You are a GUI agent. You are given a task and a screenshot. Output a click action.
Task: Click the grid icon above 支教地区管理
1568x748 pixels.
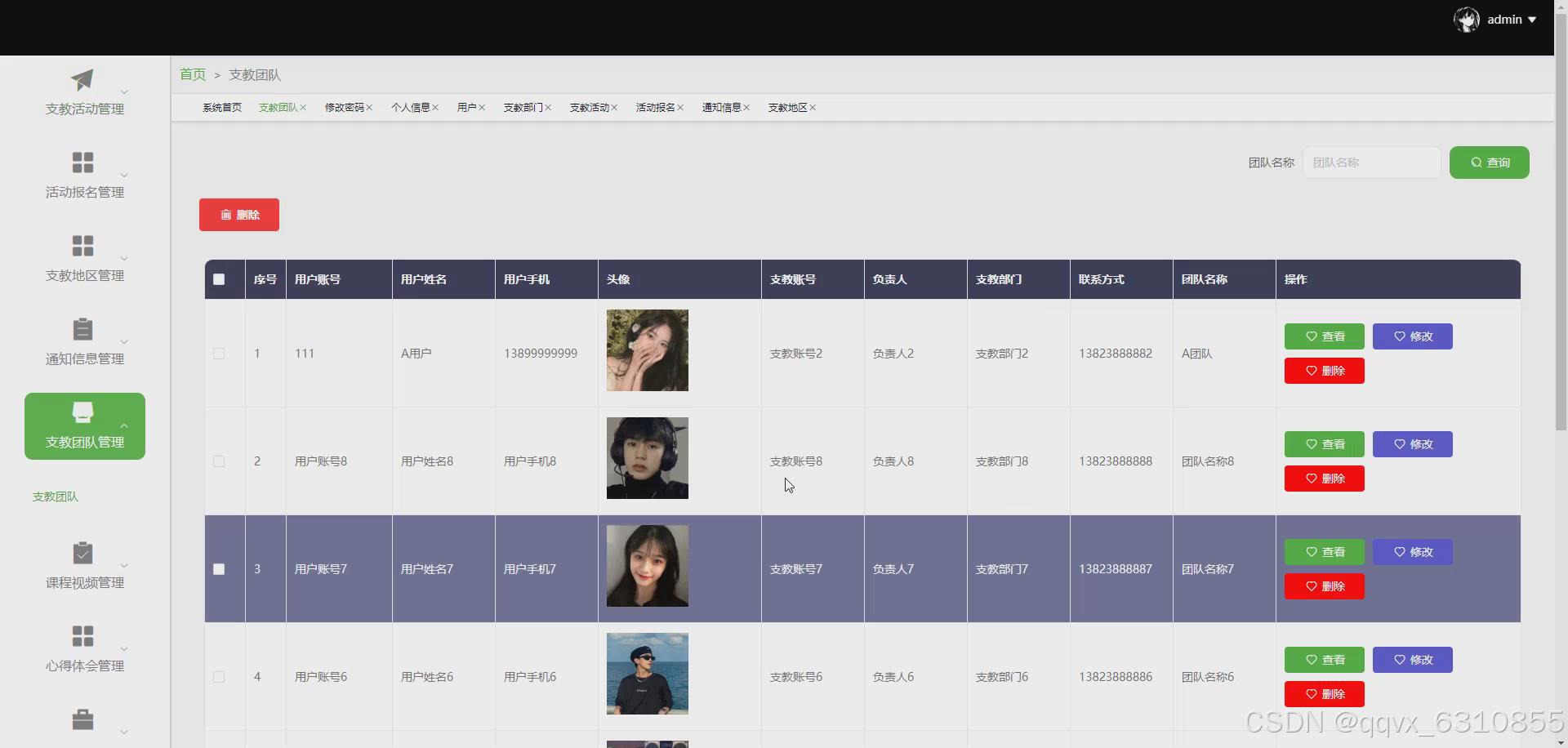(x=82, y=246)
